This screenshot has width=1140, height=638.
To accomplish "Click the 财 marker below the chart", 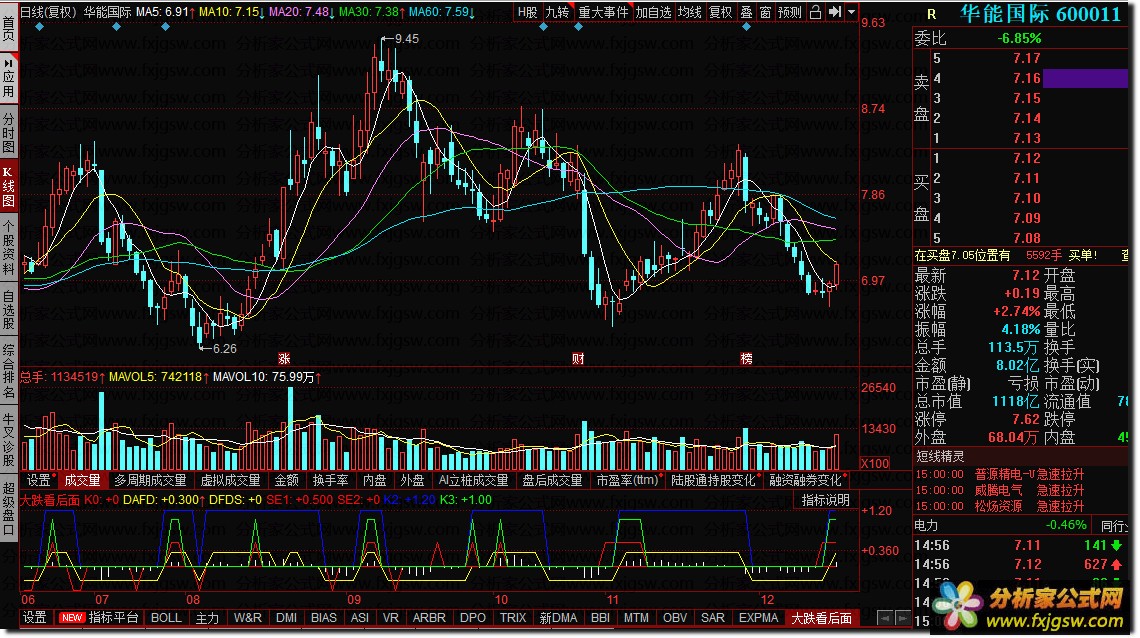I will (578, 358).
